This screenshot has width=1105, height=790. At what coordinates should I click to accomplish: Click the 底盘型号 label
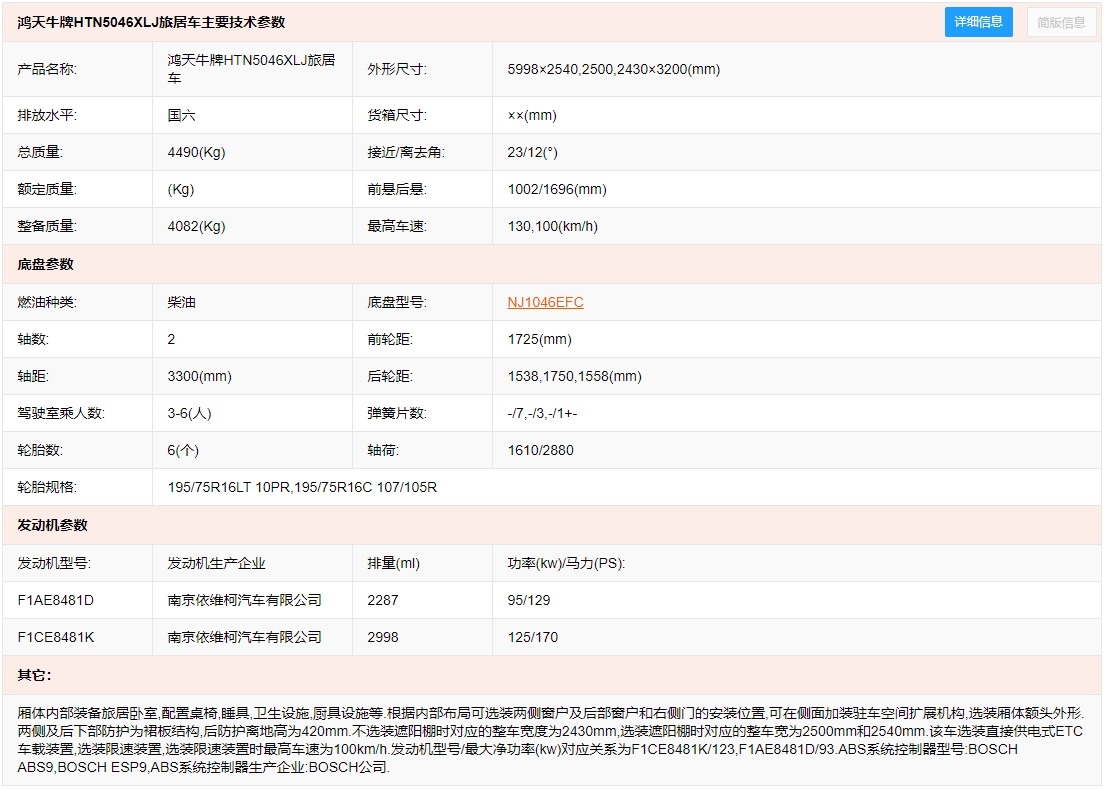click(397, 302)
